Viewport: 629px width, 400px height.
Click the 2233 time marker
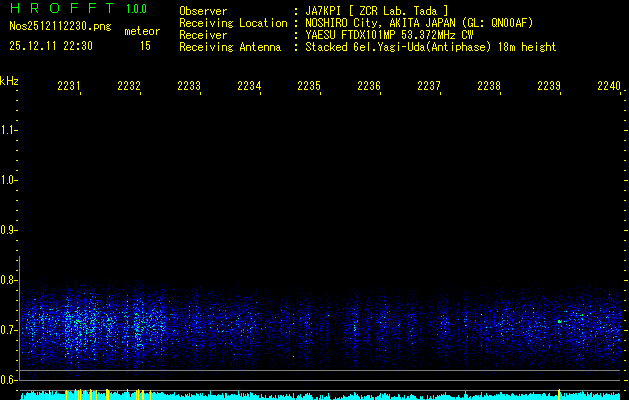pyautogui.click(x=189, y=87)
